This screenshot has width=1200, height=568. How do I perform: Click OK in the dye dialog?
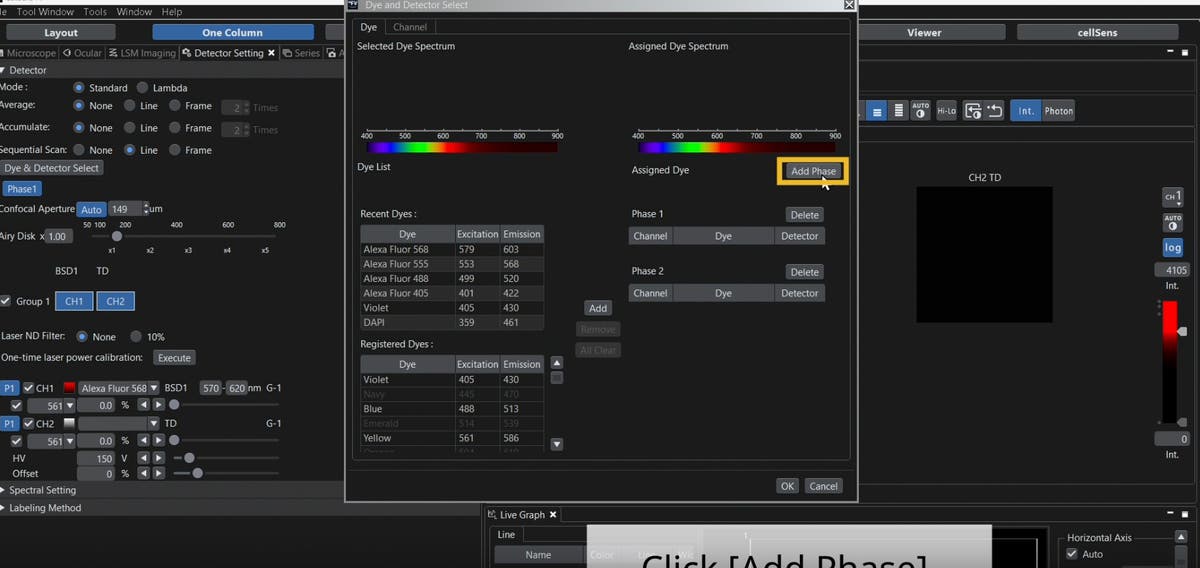coord(787,486)
